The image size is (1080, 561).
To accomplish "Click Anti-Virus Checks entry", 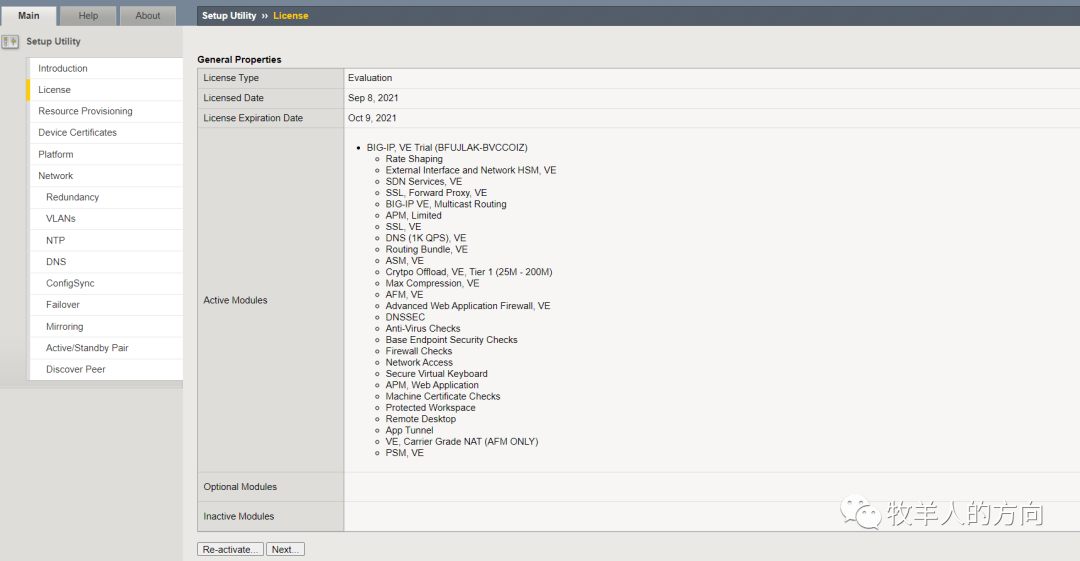I will (423, 328).
